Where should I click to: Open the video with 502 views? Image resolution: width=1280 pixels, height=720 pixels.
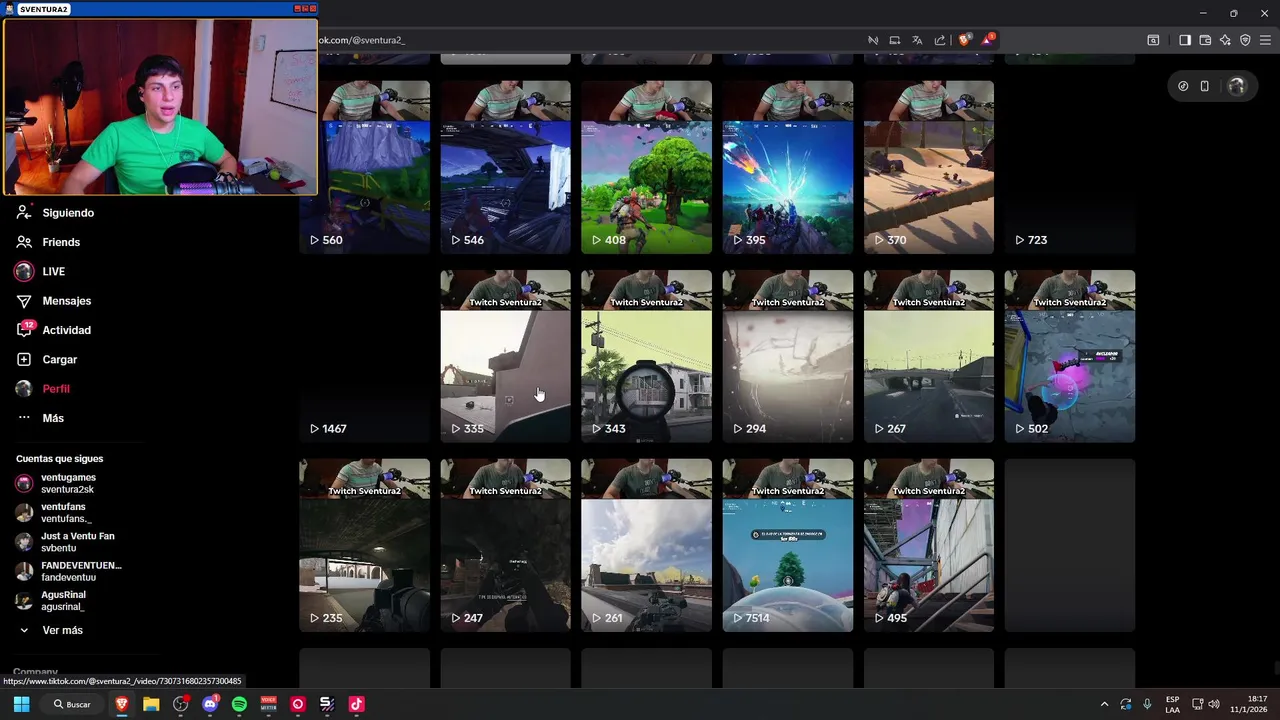1070,356
